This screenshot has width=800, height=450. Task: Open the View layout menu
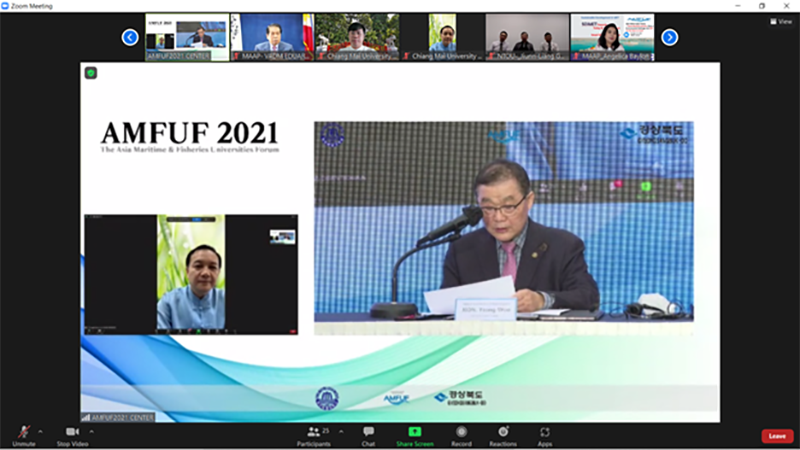point(781,21)
